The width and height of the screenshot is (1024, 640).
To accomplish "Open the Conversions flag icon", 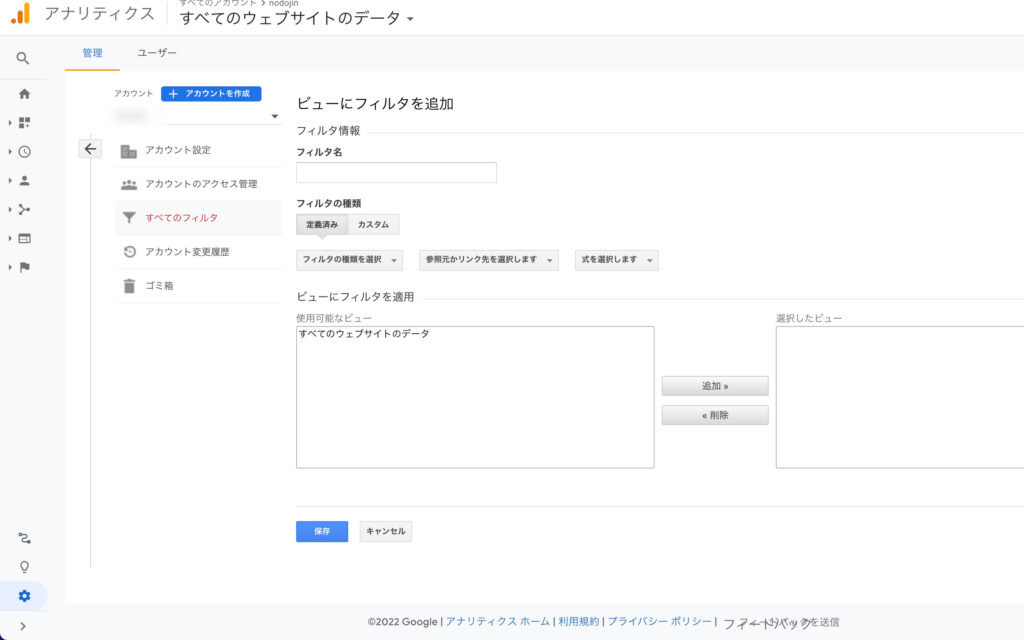I will 24,267.
